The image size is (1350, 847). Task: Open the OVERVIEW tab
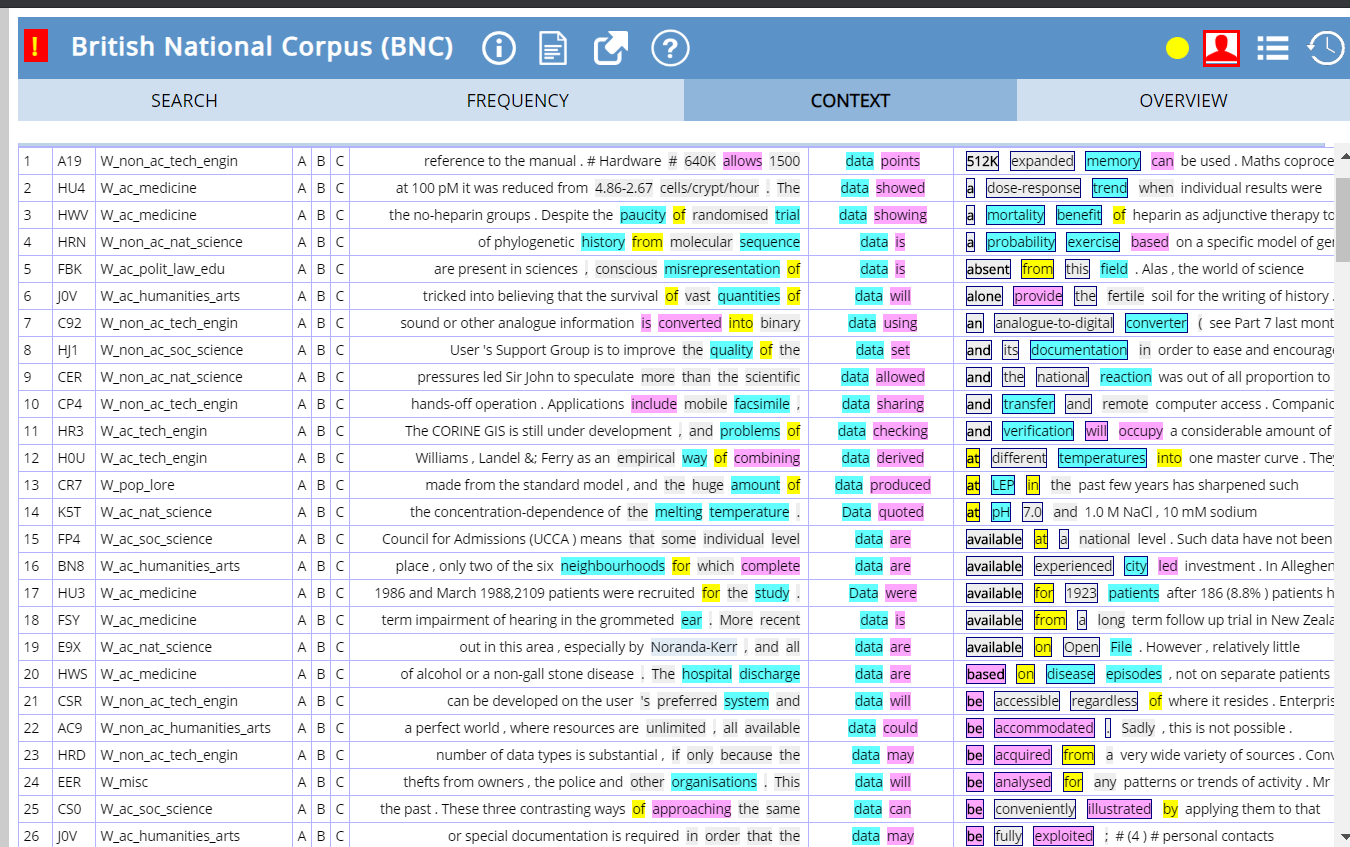(1183, 100)
